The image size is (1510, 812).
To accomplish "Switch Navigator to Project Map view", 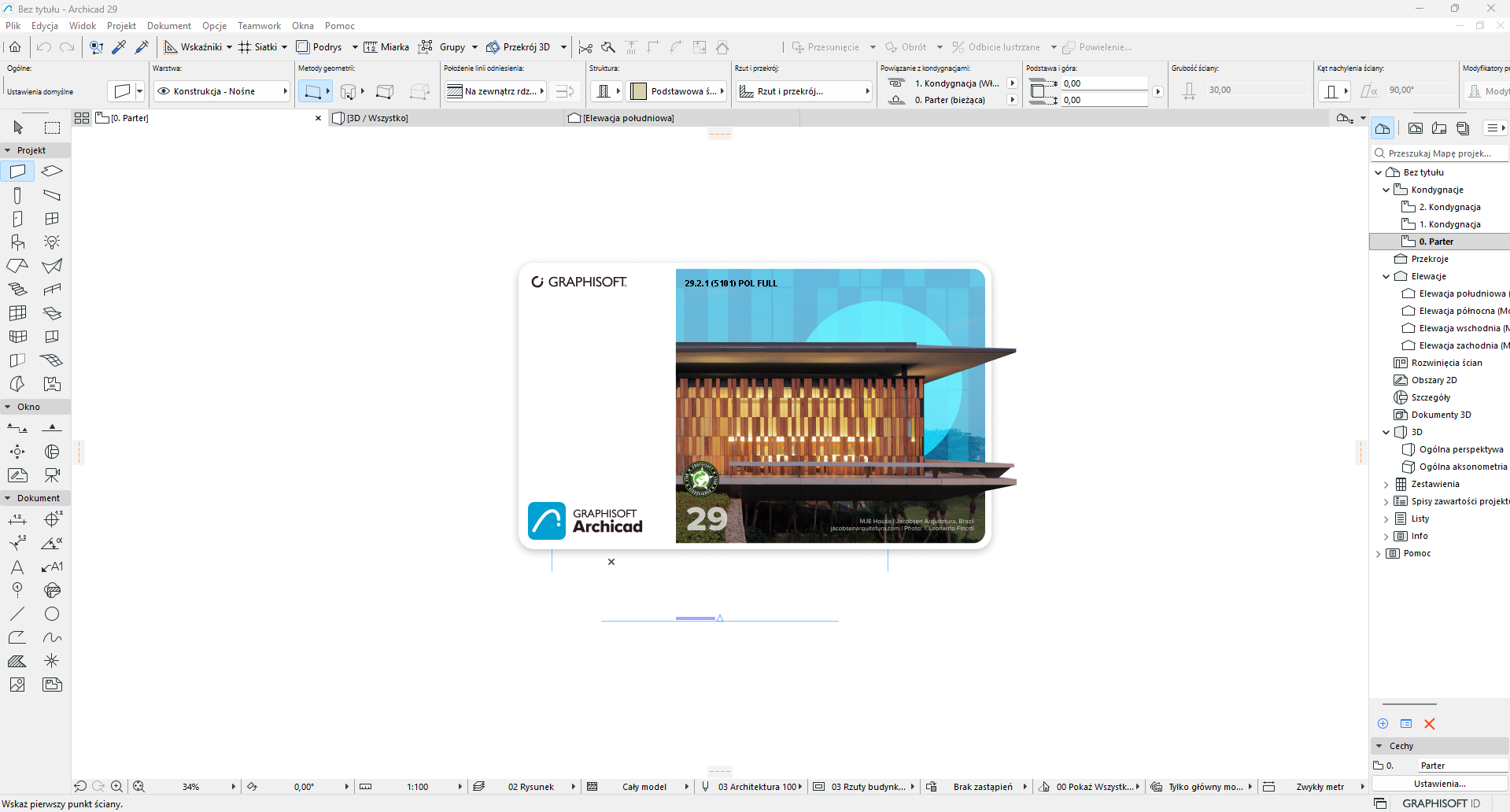I will tap(1383, 128).
